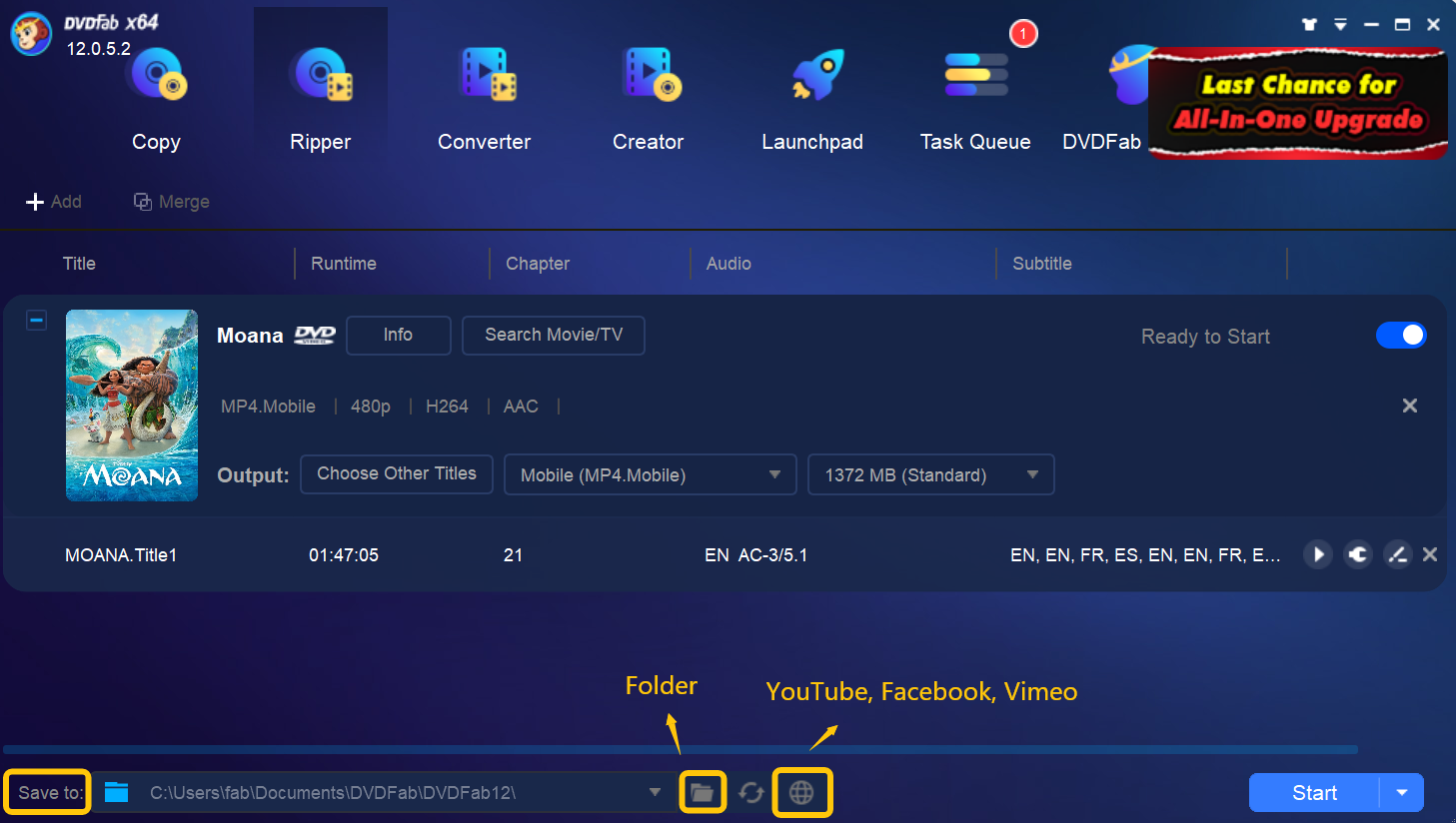
Task: Click chapter count 21 for Title1
Action: pyautogui.click(x=514, y=555)
